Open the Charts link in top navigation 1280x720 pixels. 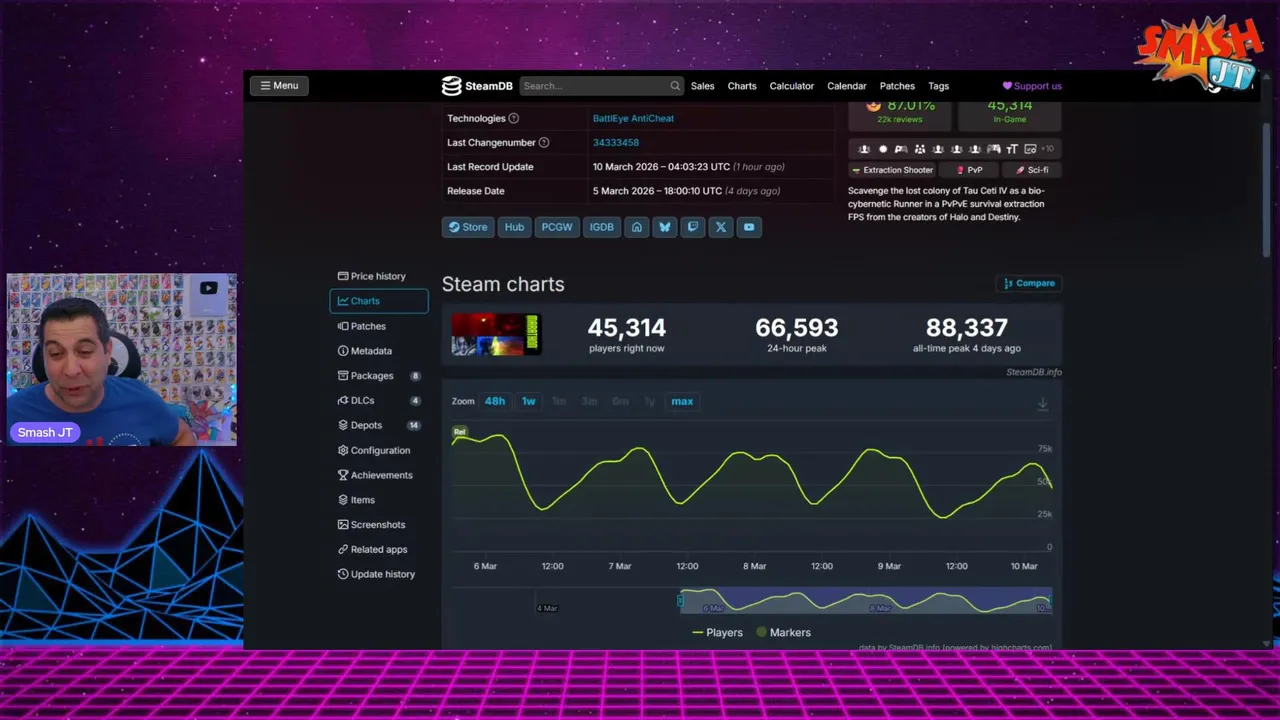coord(742,86)
